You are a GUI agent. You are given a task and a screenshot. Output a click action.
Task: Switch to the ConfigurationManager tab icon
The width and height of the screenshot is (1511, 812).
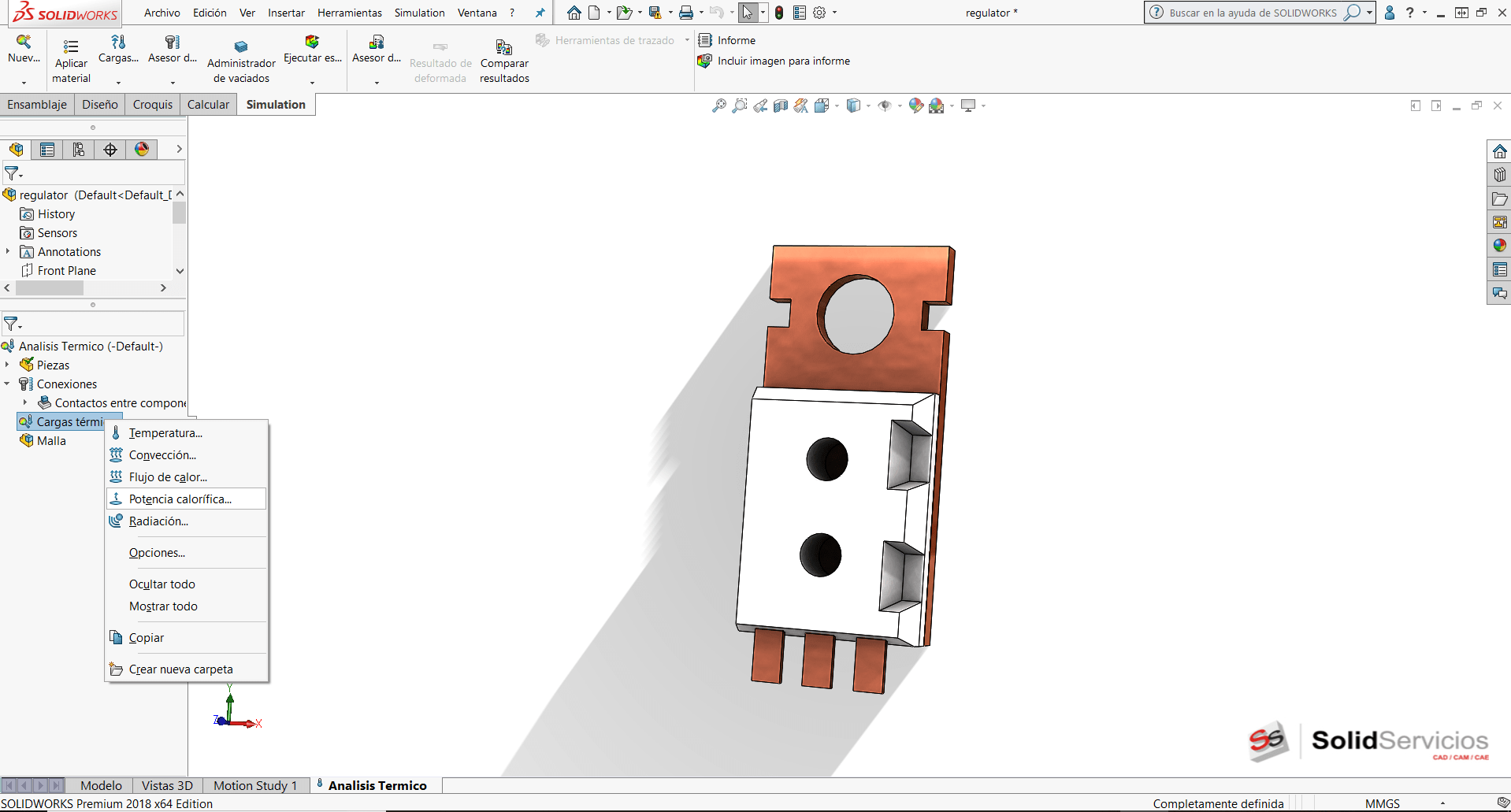click(x=79, y=150)
